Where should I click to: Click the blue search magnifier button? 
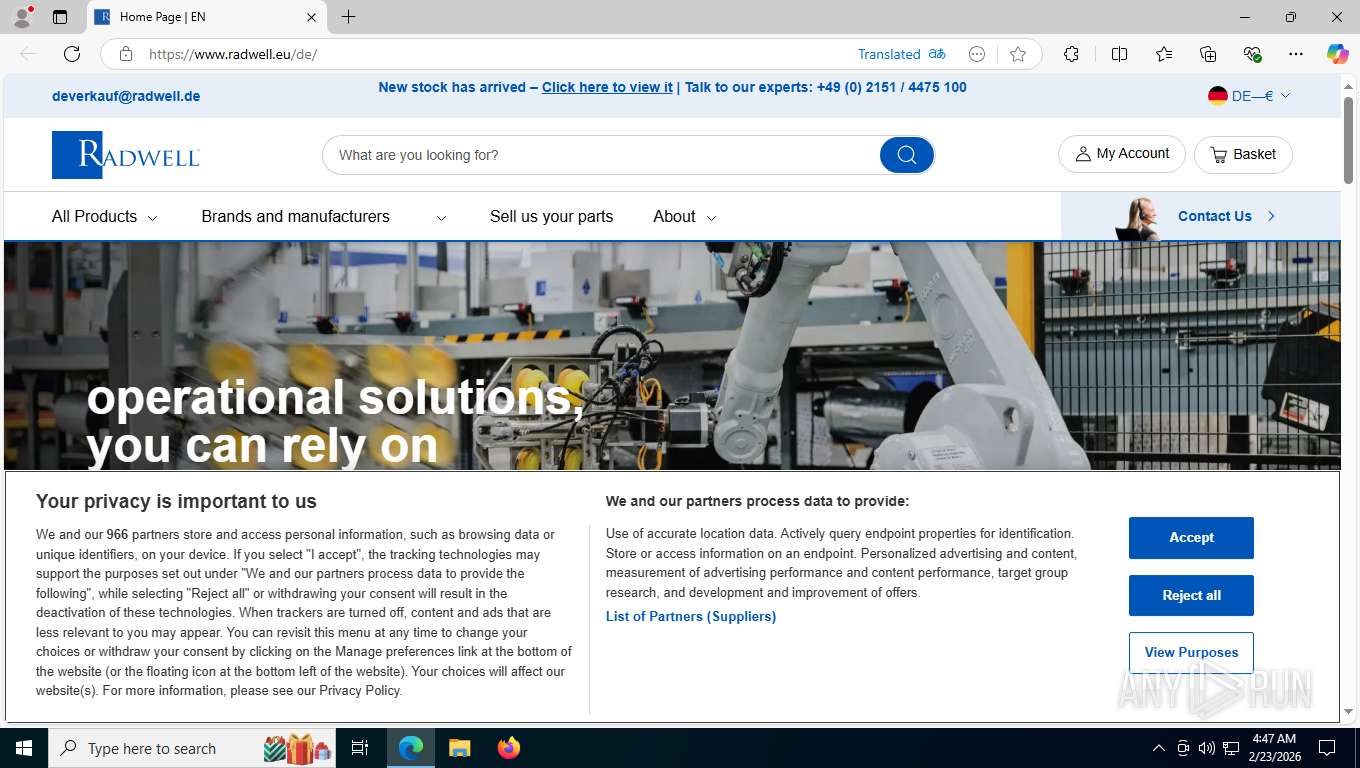pyautogui.click(x=906, y=155)
